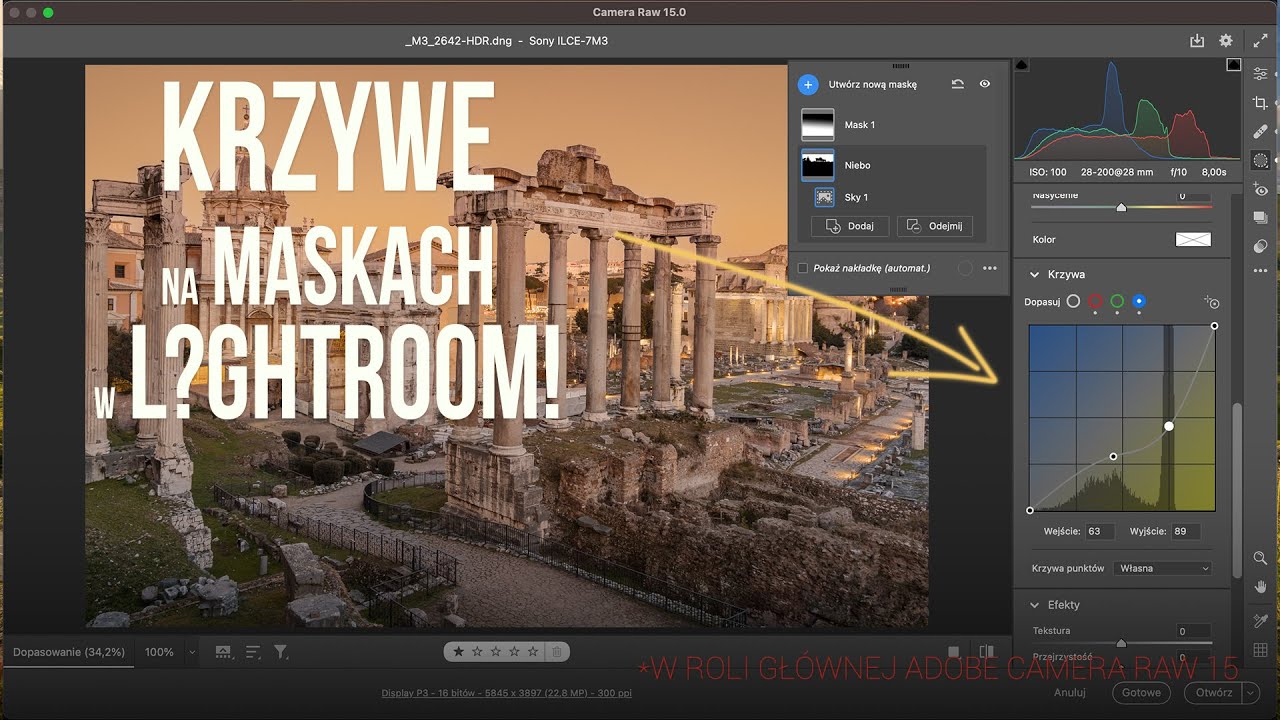1280x720 pixels.
Task: Click the save image download icon
Action: (x=1197, y=41)
